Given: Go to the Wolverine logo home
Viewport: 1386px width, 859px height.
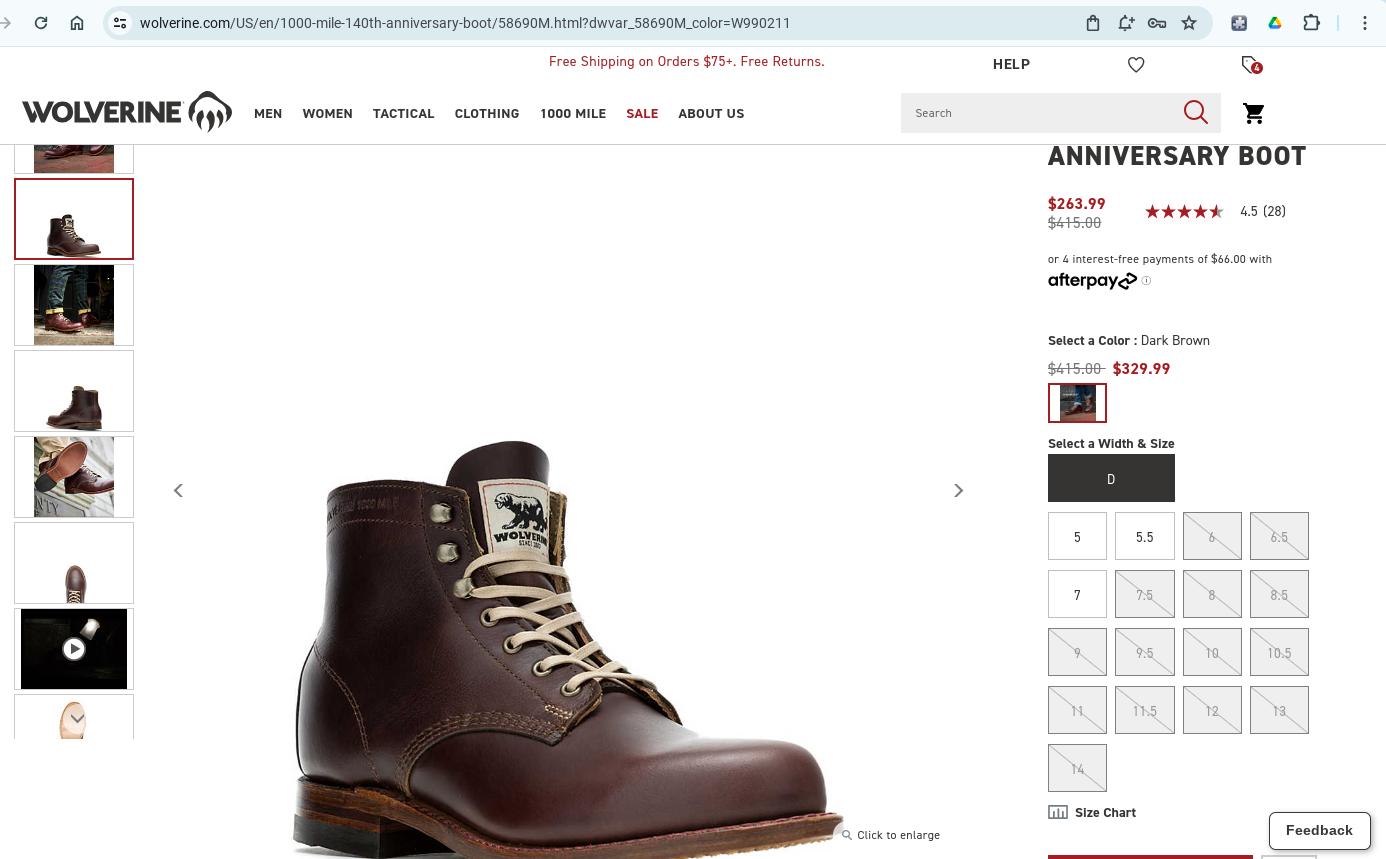Looking at the screenshot, I should click(x=127, y=112).
